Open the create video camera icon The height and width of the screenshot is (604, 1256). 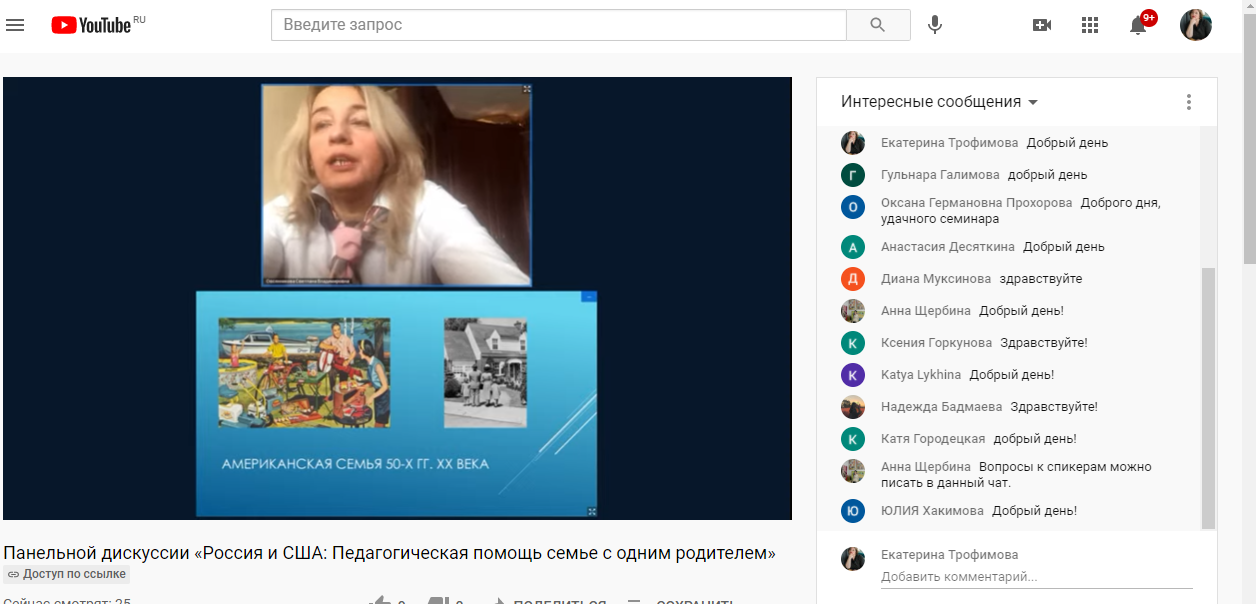coord(1042,25)
